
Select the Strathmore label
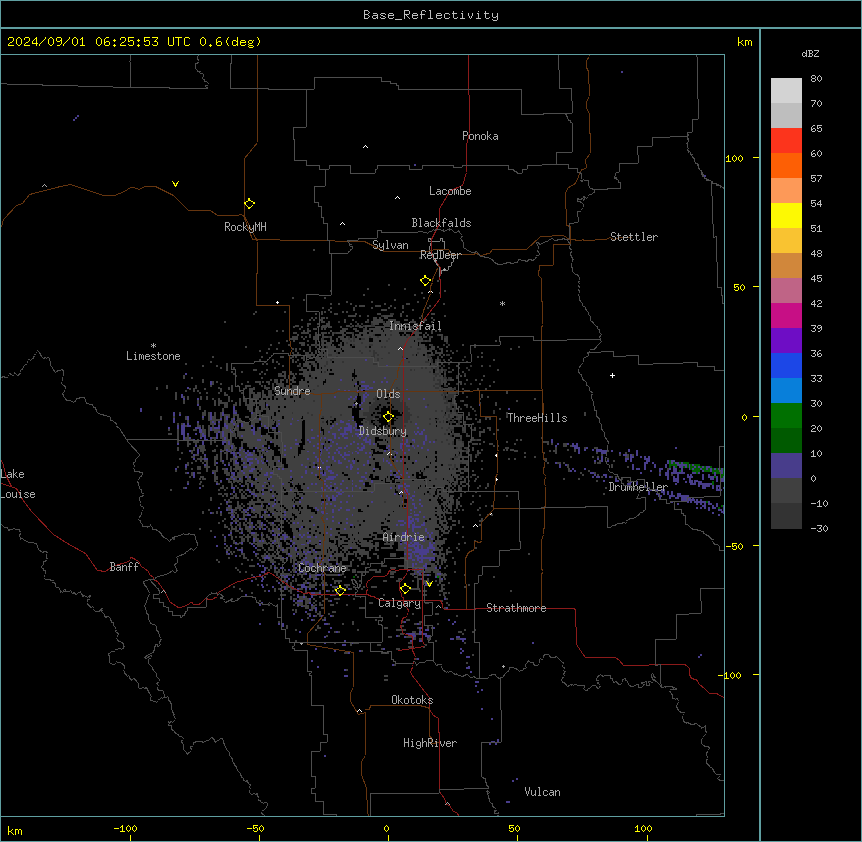tap(516, 608)
